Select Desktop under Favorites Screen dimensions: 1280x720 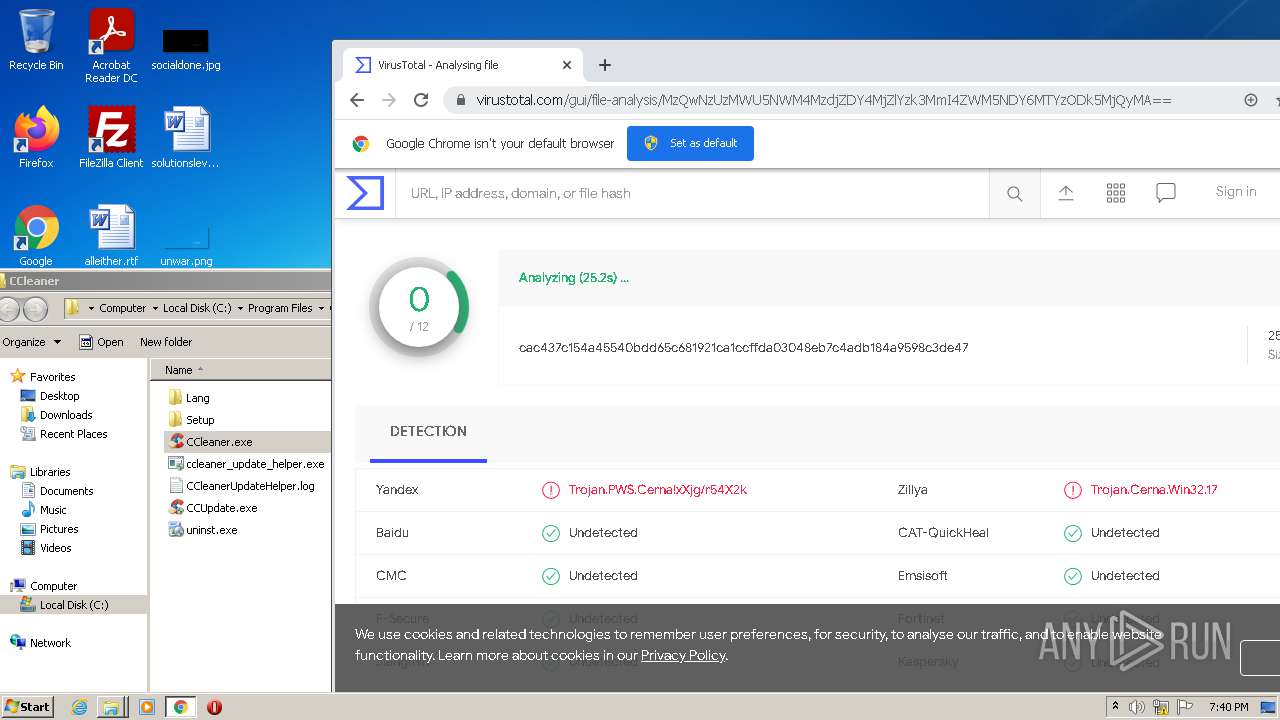coord(50,396)
